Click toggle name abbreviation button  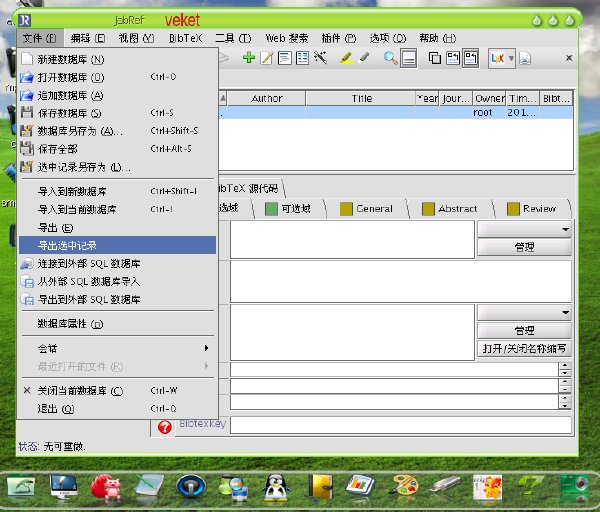(x=525, y=349)
